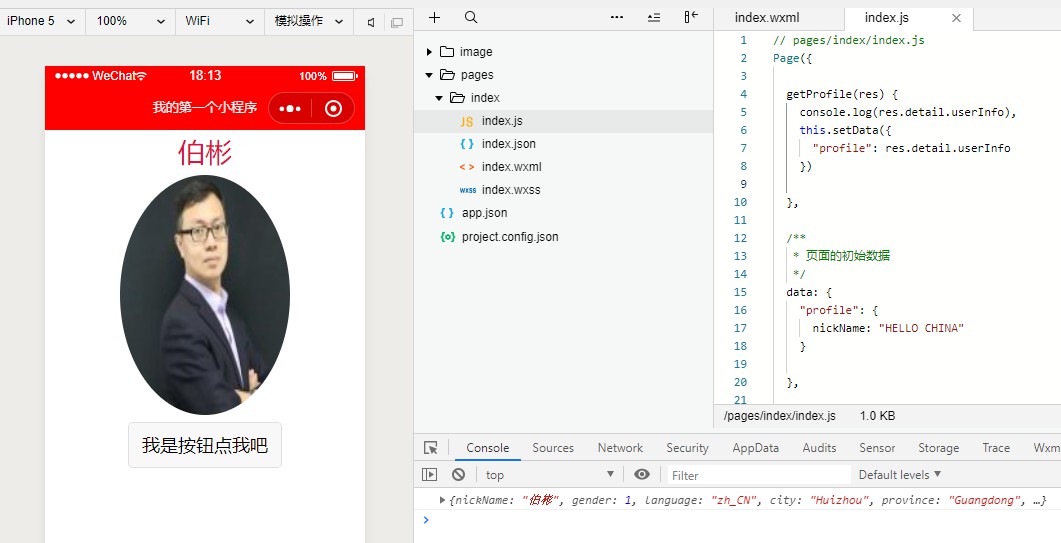The image size is (1061, 543).
Task: Click the 我是按钮点我吧 button
Action: click(x=205, y=445)
